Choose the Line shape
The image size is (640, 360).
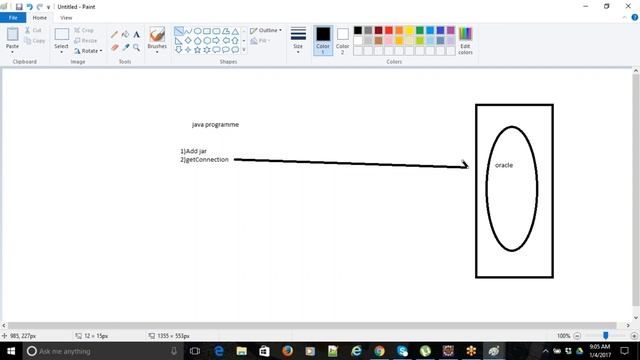(x=179, y=31)
